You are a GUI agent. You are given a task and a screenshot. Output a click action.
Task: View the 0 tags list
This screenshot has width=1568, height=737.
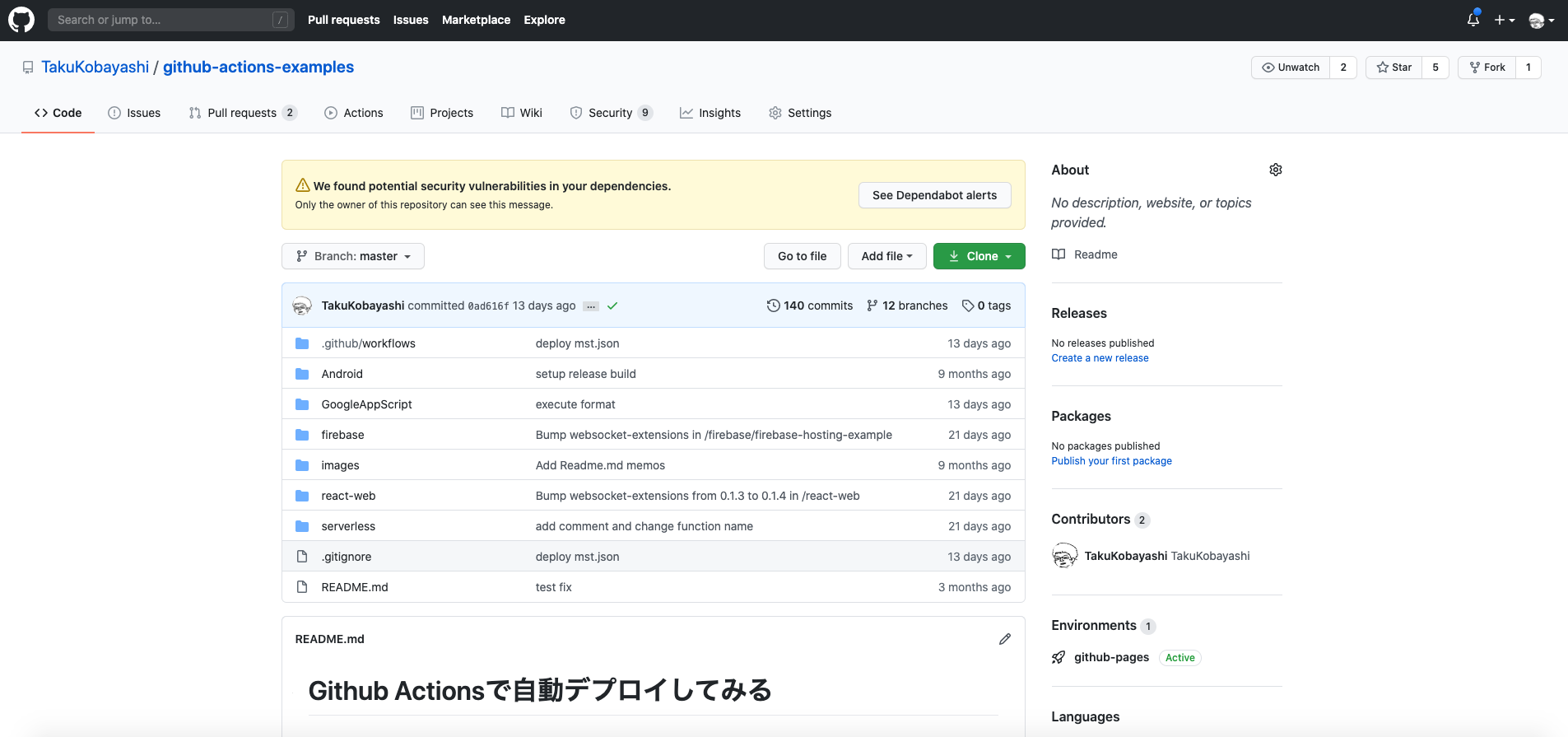pyautogui.click(x=986, y=306)
